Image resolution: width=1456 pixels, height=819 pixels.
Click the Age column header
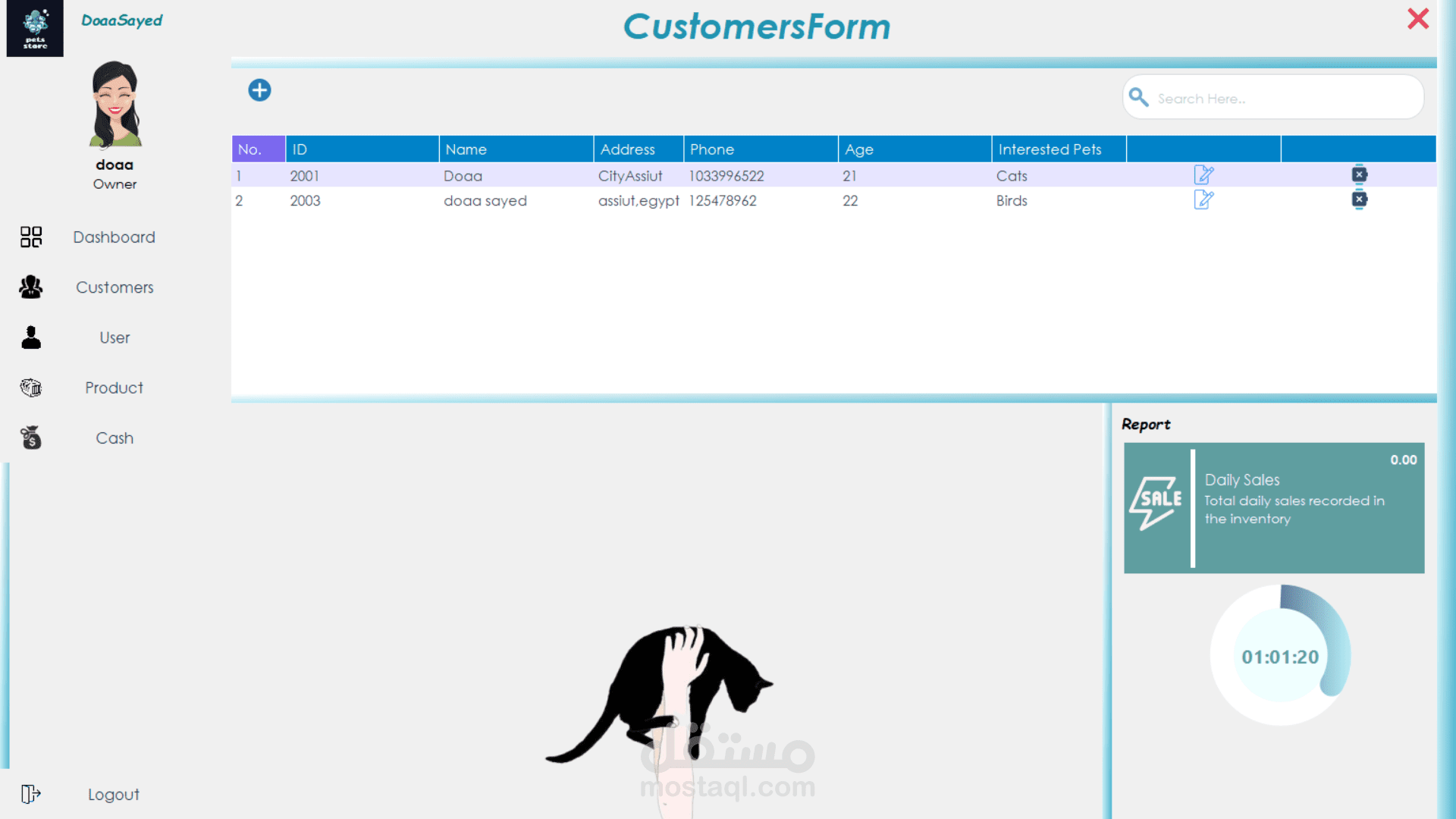click(914, 149)
